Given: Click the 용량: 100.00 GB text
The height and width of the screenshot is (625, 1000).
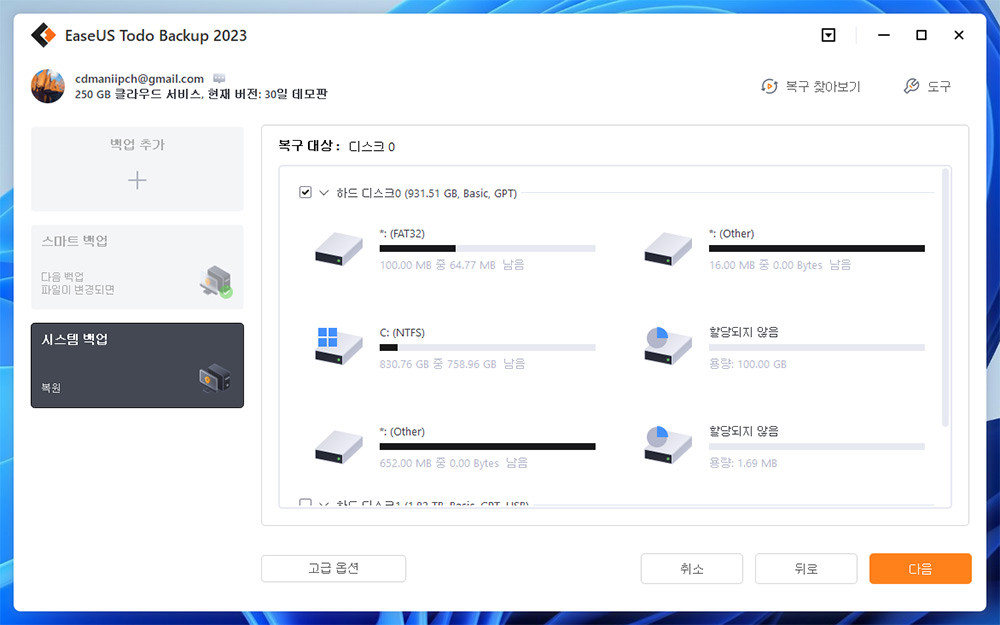Looking at the screenshot, I should pyautogui.click(x=748, y=364).
